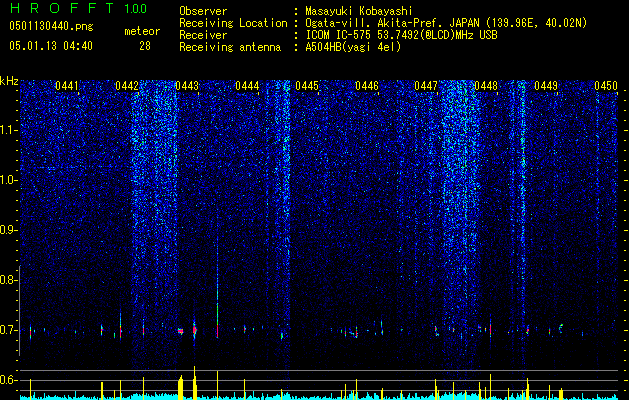Screen dimensions: 629x400
Task: Click the 0447 time marker
Action: (x=426, y=86)
